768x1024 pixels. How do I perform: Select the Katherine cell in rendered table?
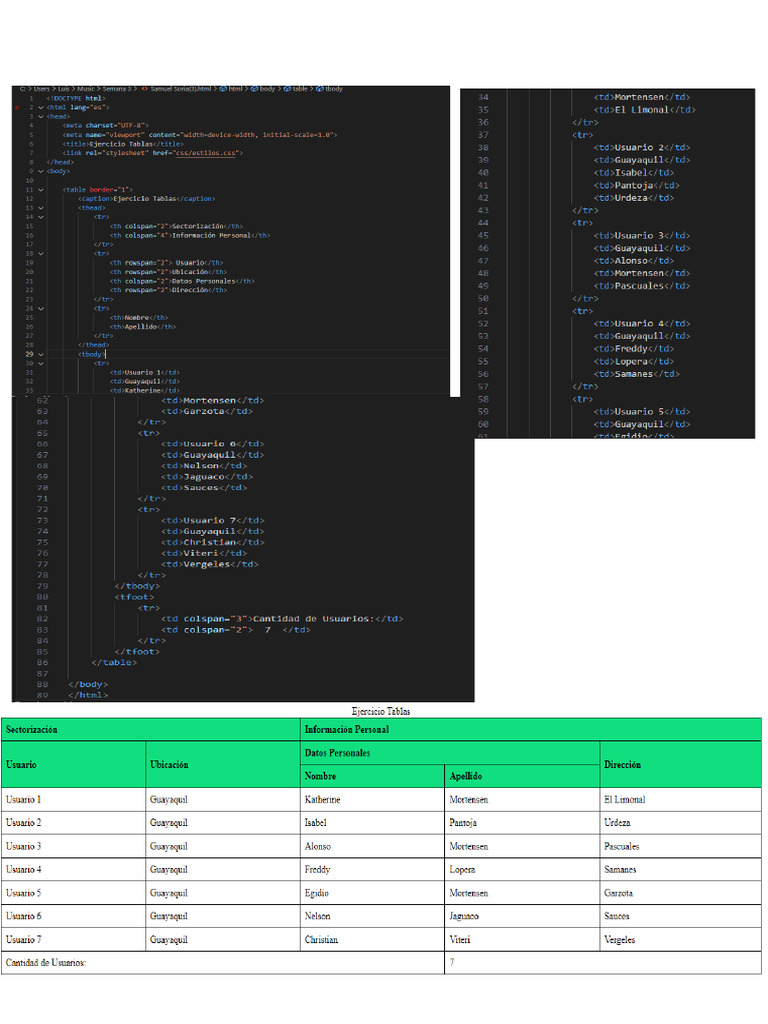tap(322, 800)
